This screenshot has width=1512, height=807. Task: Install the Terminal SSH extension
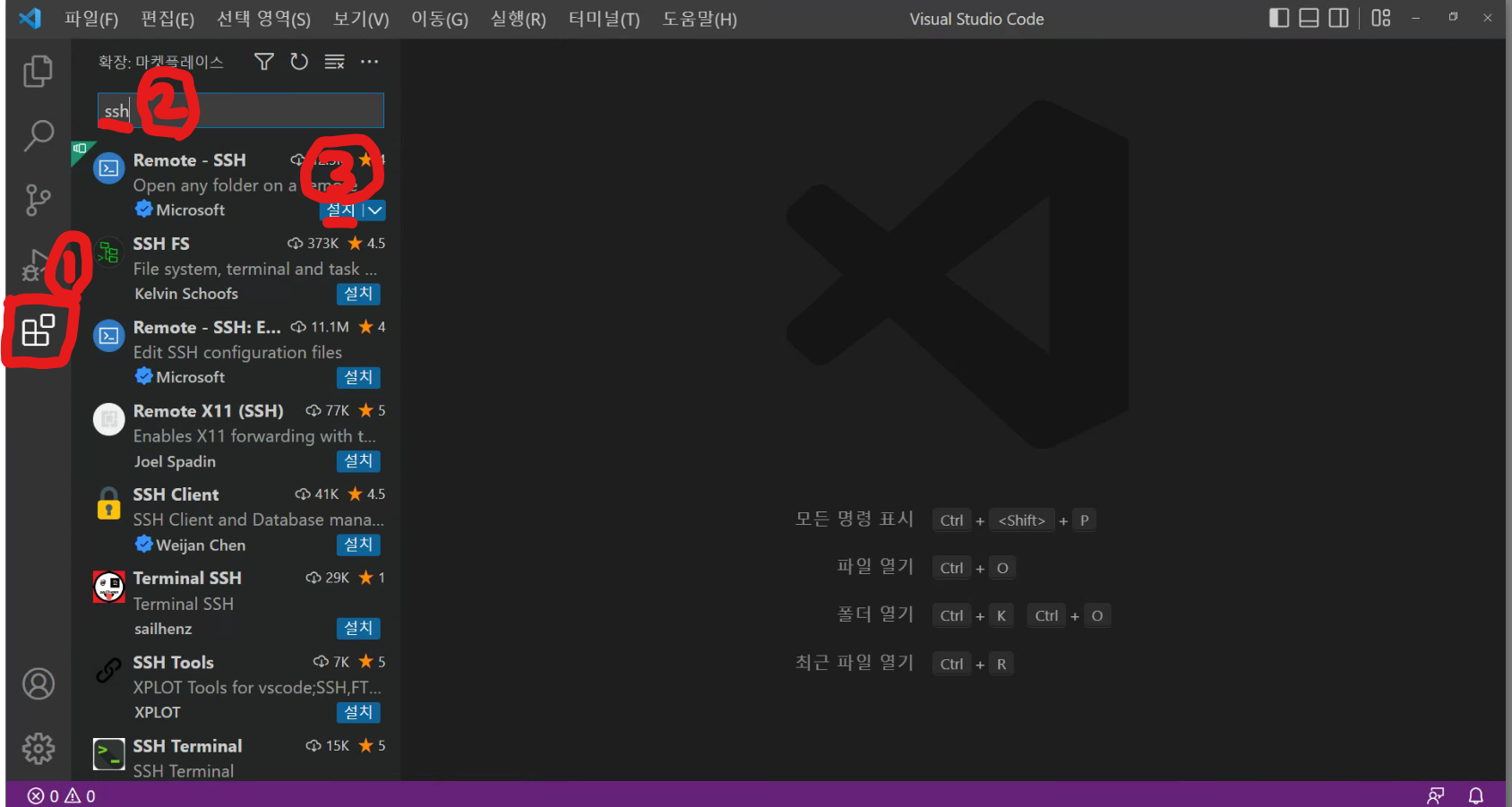(x=358, y=629)
